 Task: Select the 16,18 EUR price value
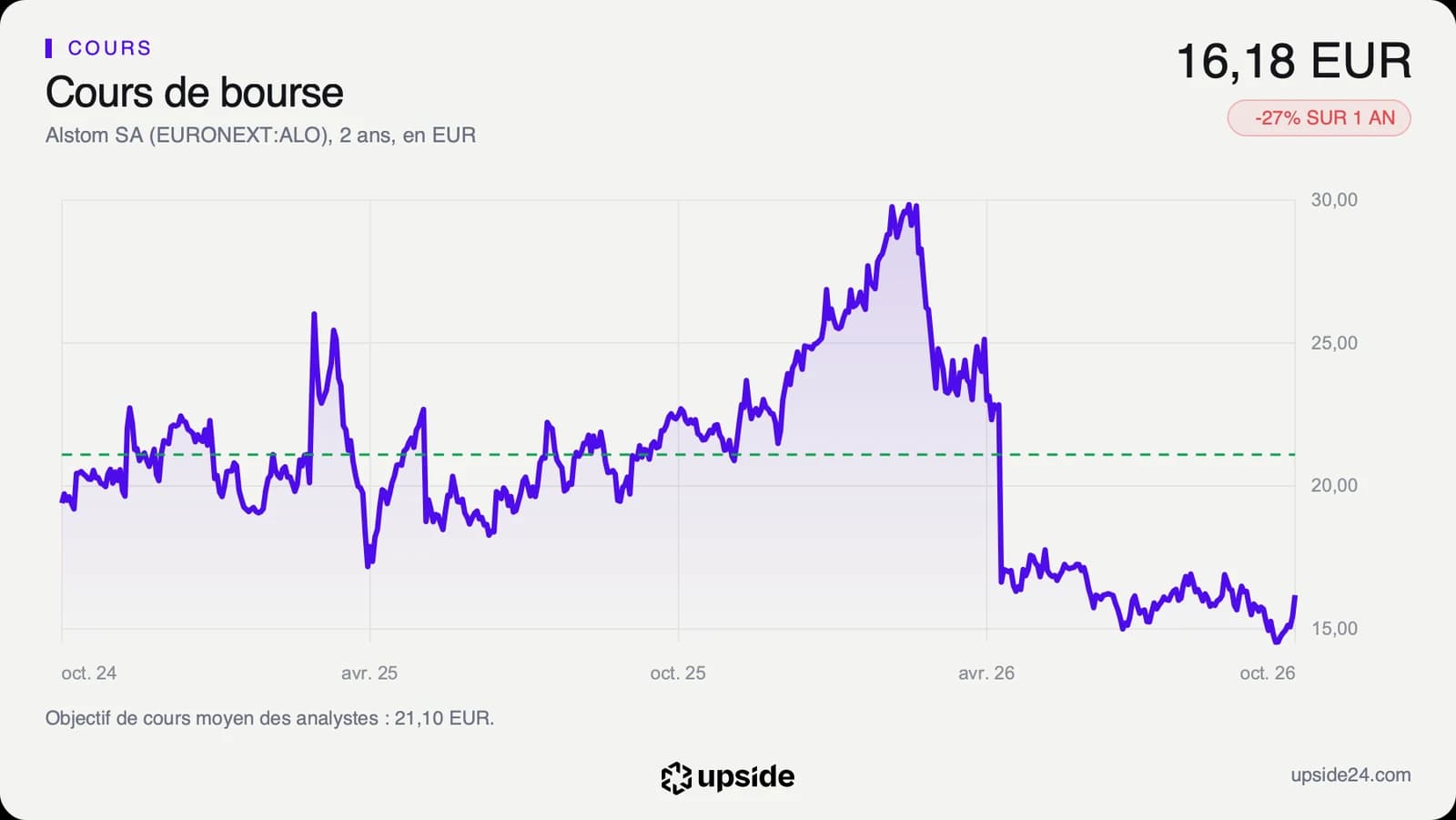[1293, 62]
